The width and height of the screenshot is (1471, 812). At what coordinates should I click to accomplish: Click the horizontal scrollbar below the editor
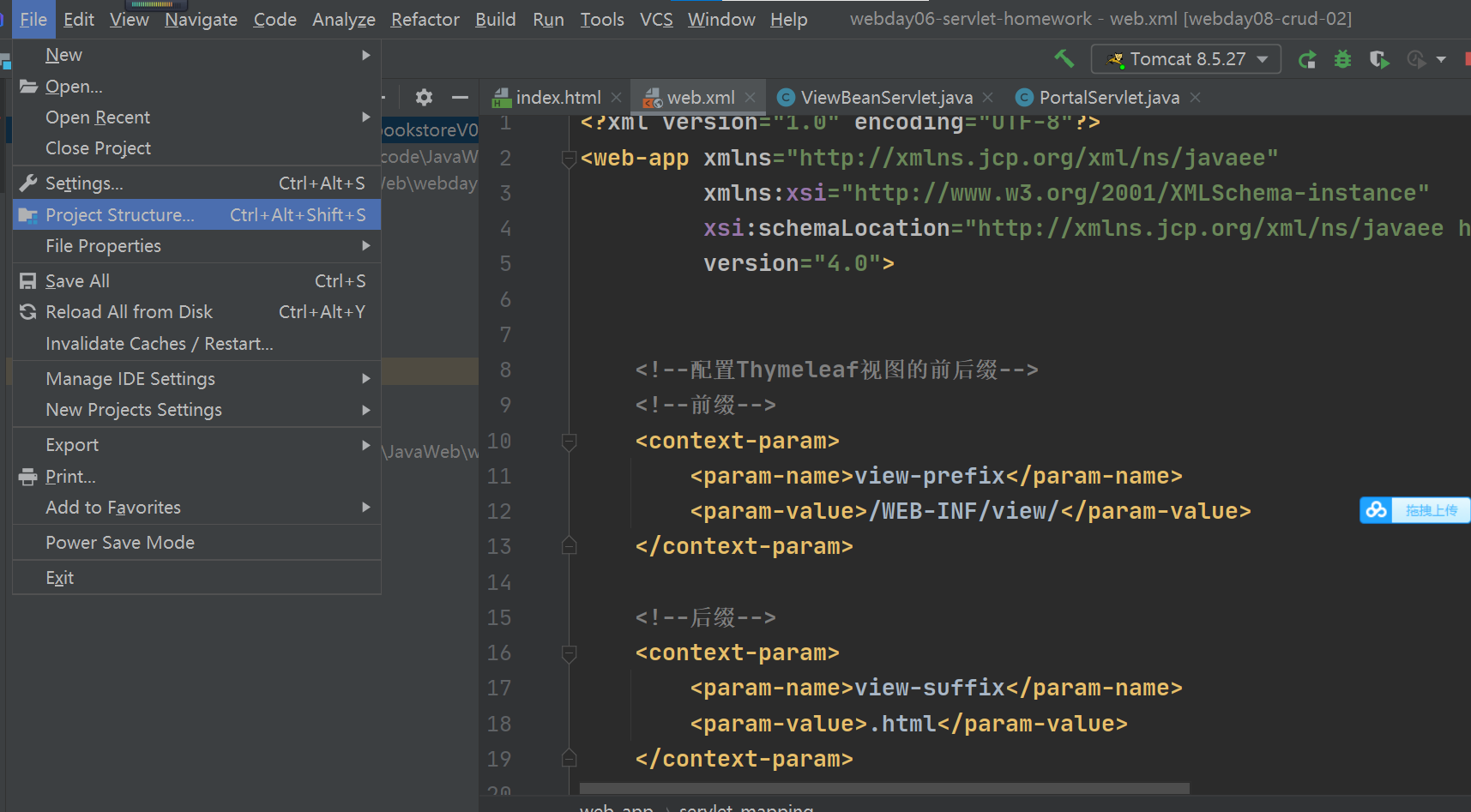pyautogui.click(x=883, y=787)
